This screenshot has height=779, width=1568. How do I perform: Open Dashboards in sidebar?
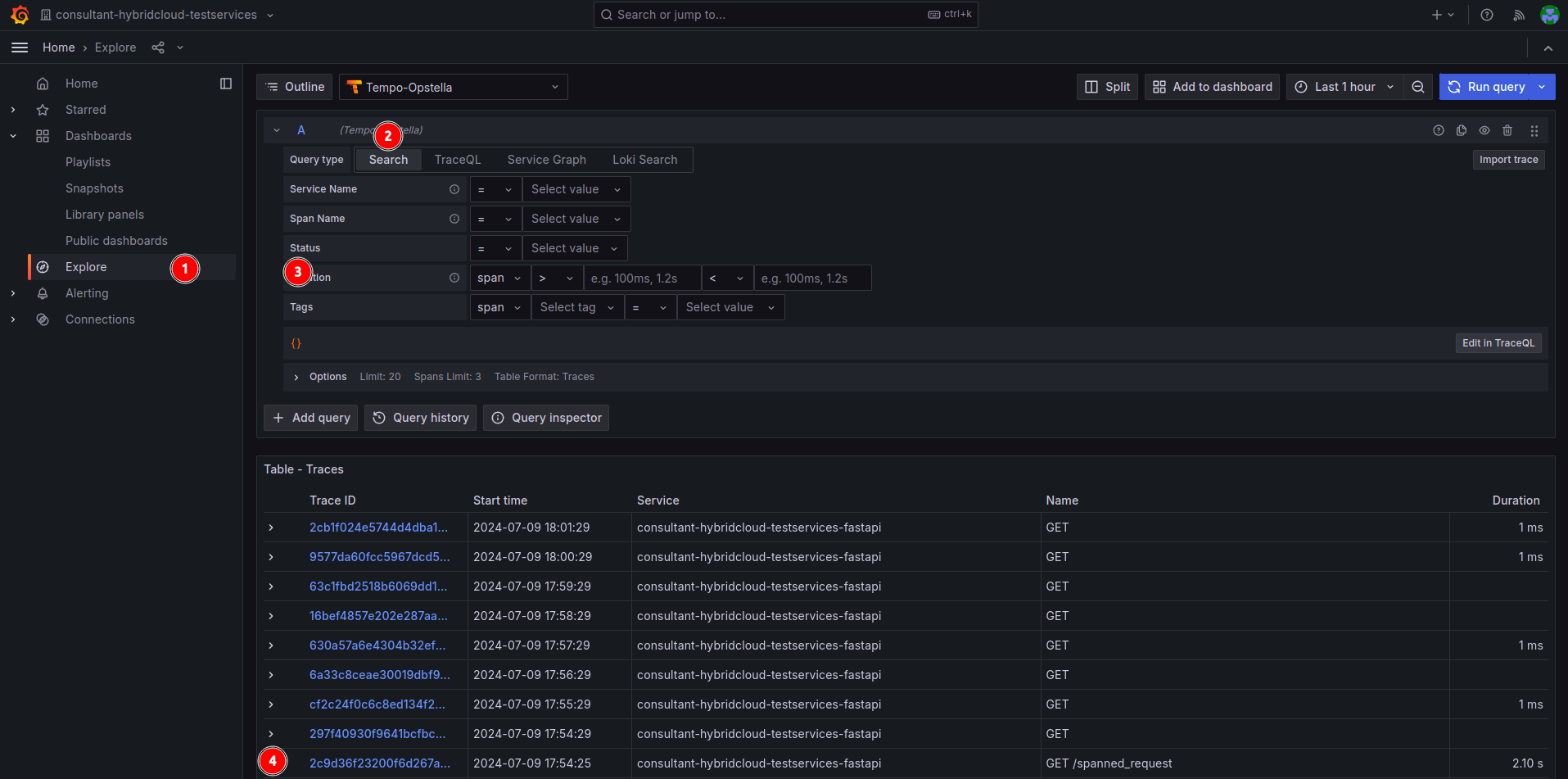tap(98, 136)
